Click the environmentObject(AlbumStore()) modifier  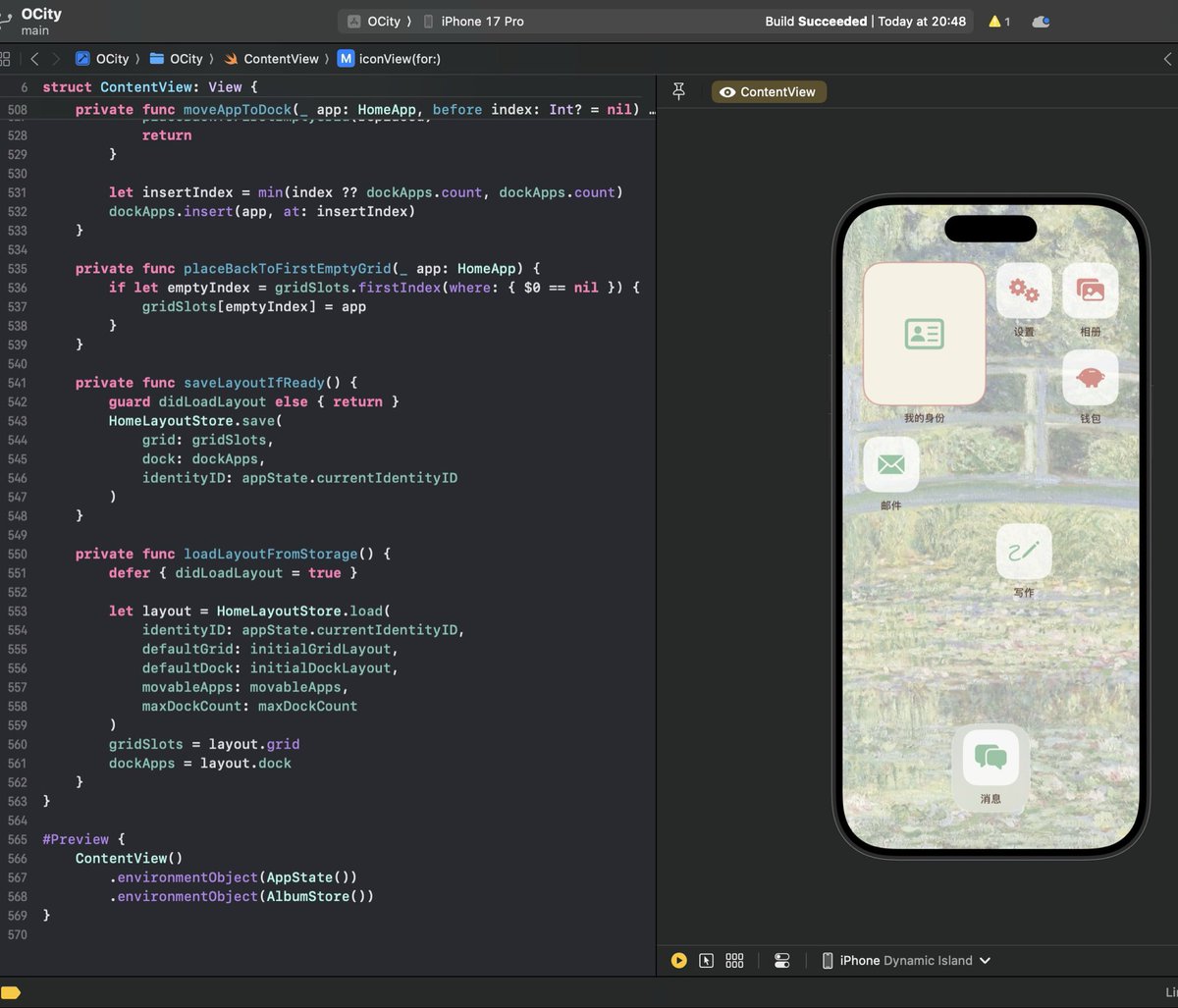coord(241,896)
